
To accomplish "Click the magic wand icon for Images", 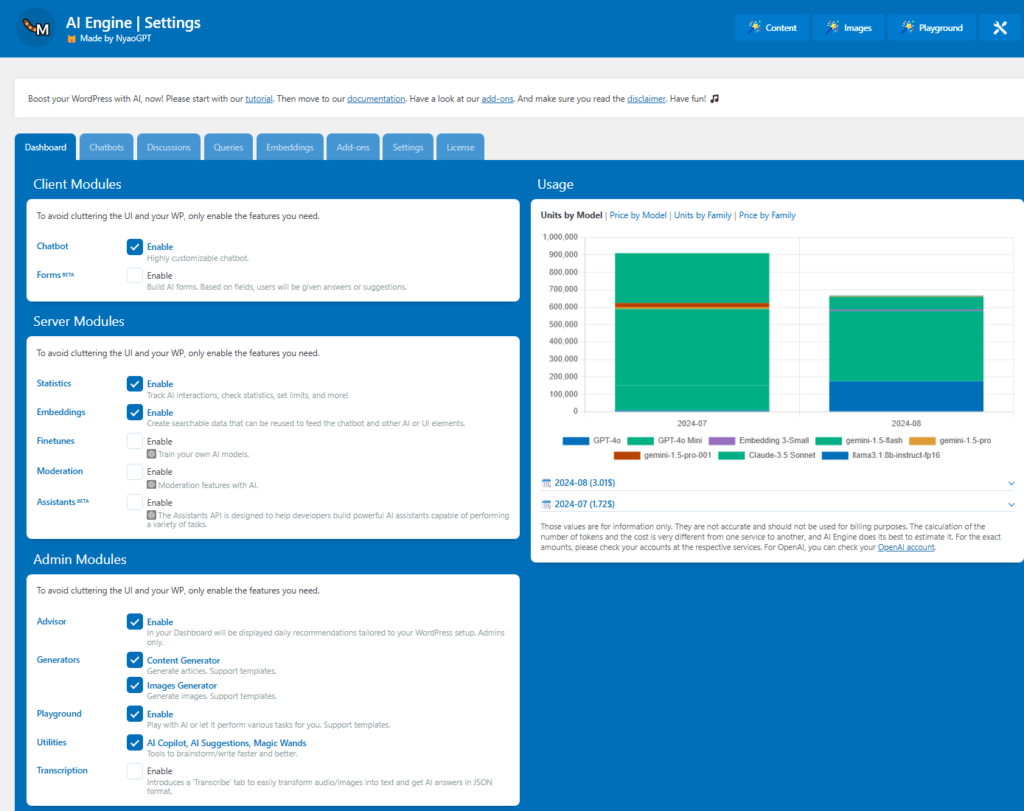I will 831,28.
